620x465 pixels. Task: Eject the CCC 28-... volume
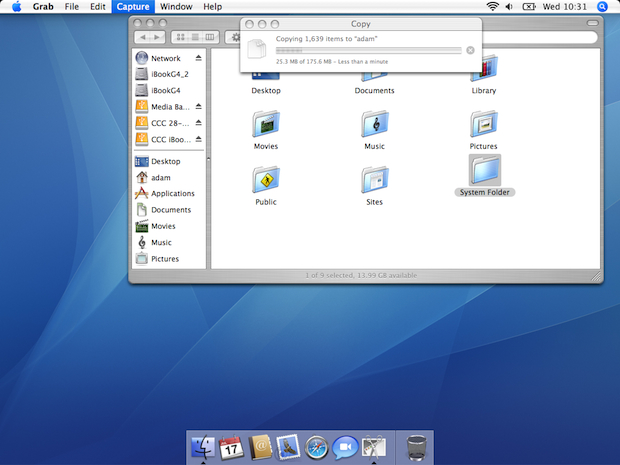pyautogui.click(x=198, y=123)
